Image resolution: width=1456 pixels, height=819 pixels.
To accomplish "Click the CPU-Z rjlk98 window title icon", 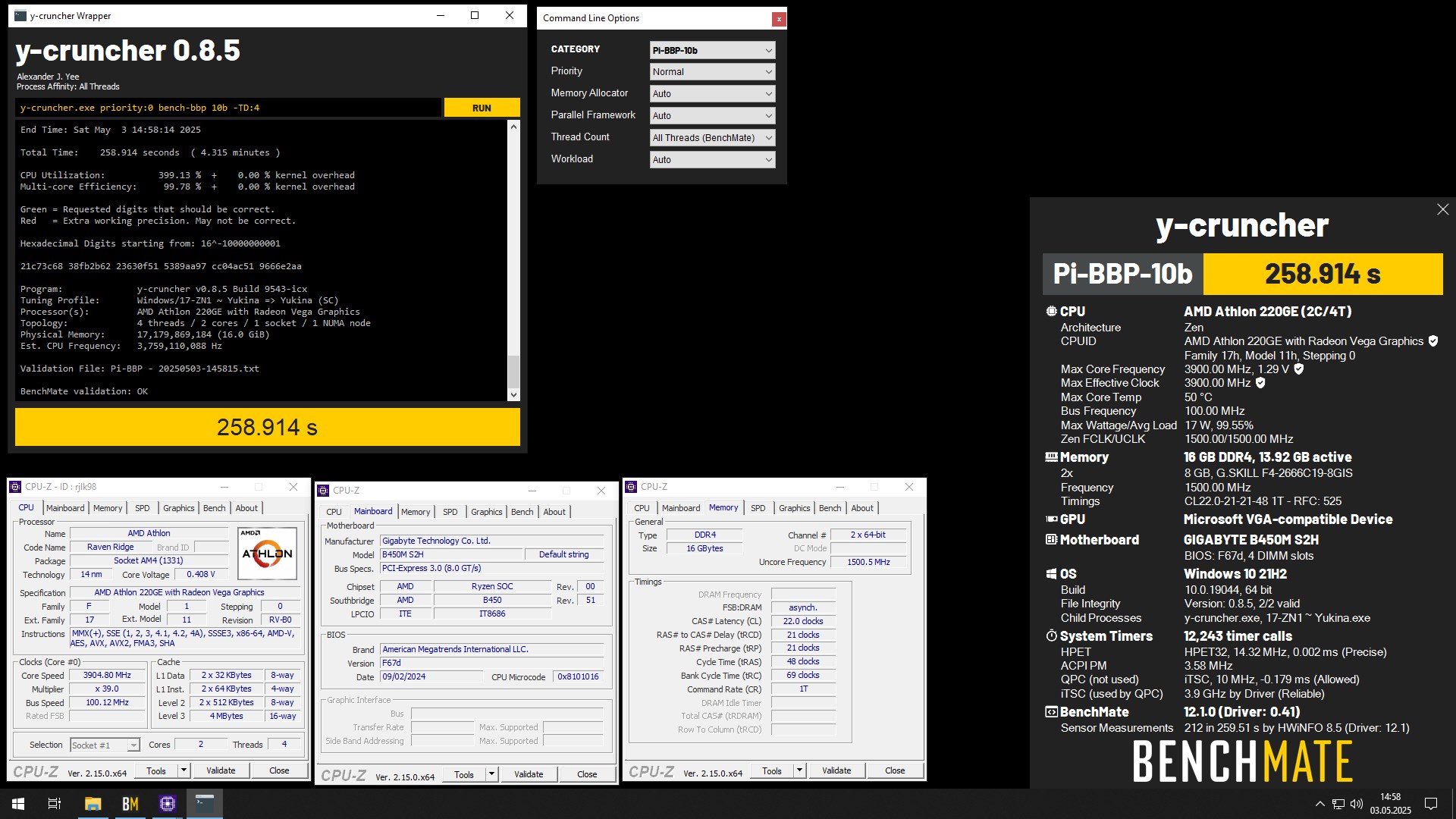I will coord(15,487).
